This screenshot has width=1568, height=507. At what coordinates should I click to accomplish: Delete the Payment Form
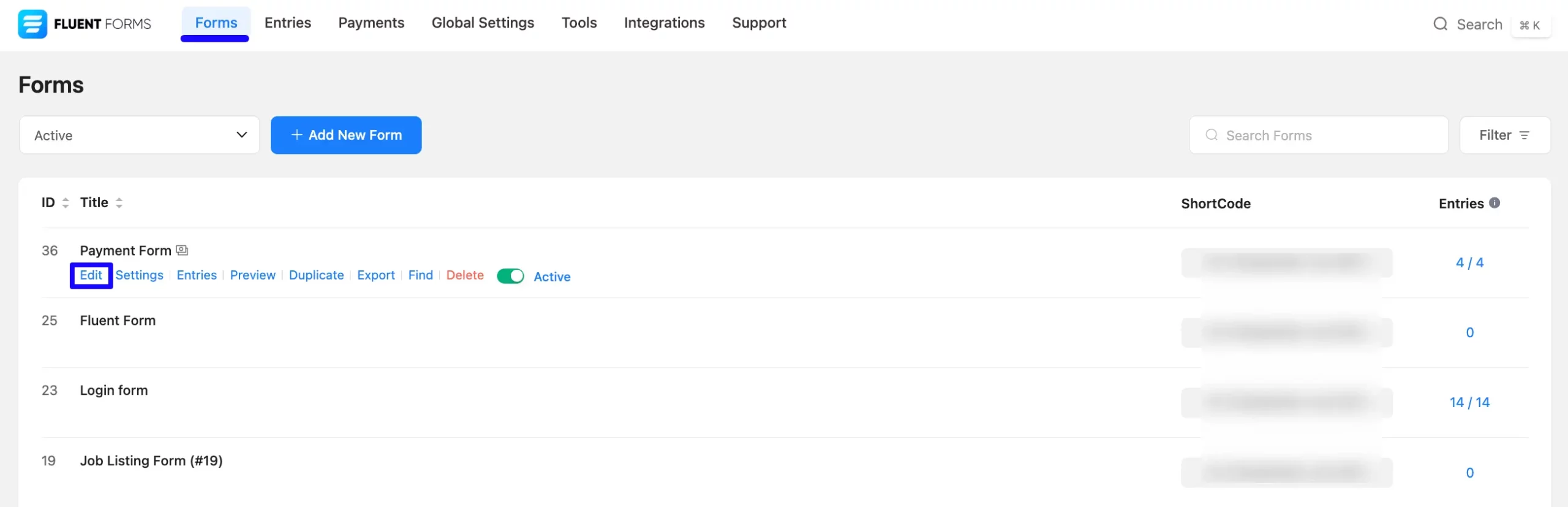pyautogui.click(x=464, y=275)
